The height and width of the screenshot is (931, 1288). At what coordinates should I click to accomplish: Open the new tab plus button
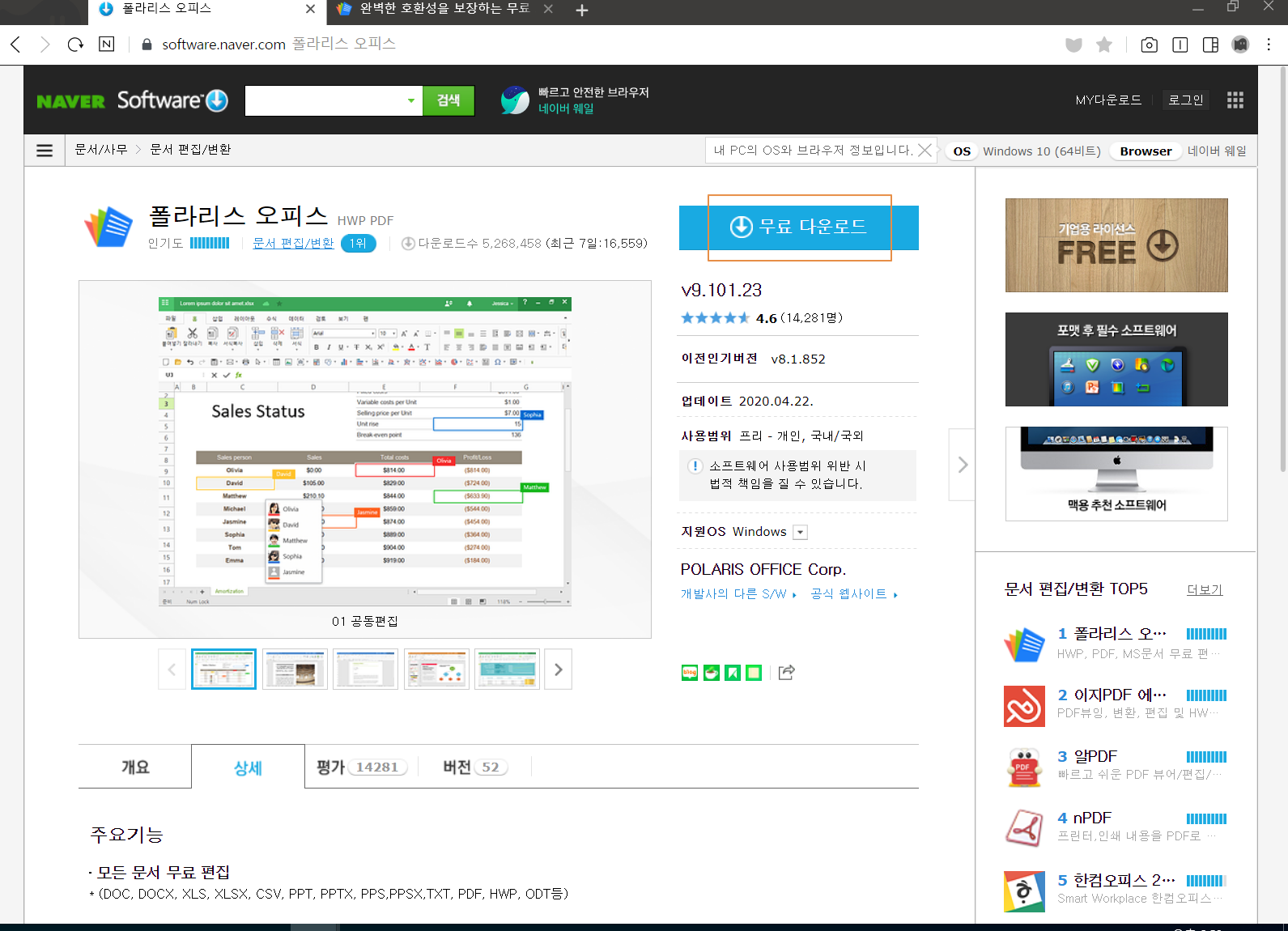click(x=582, y=11)
